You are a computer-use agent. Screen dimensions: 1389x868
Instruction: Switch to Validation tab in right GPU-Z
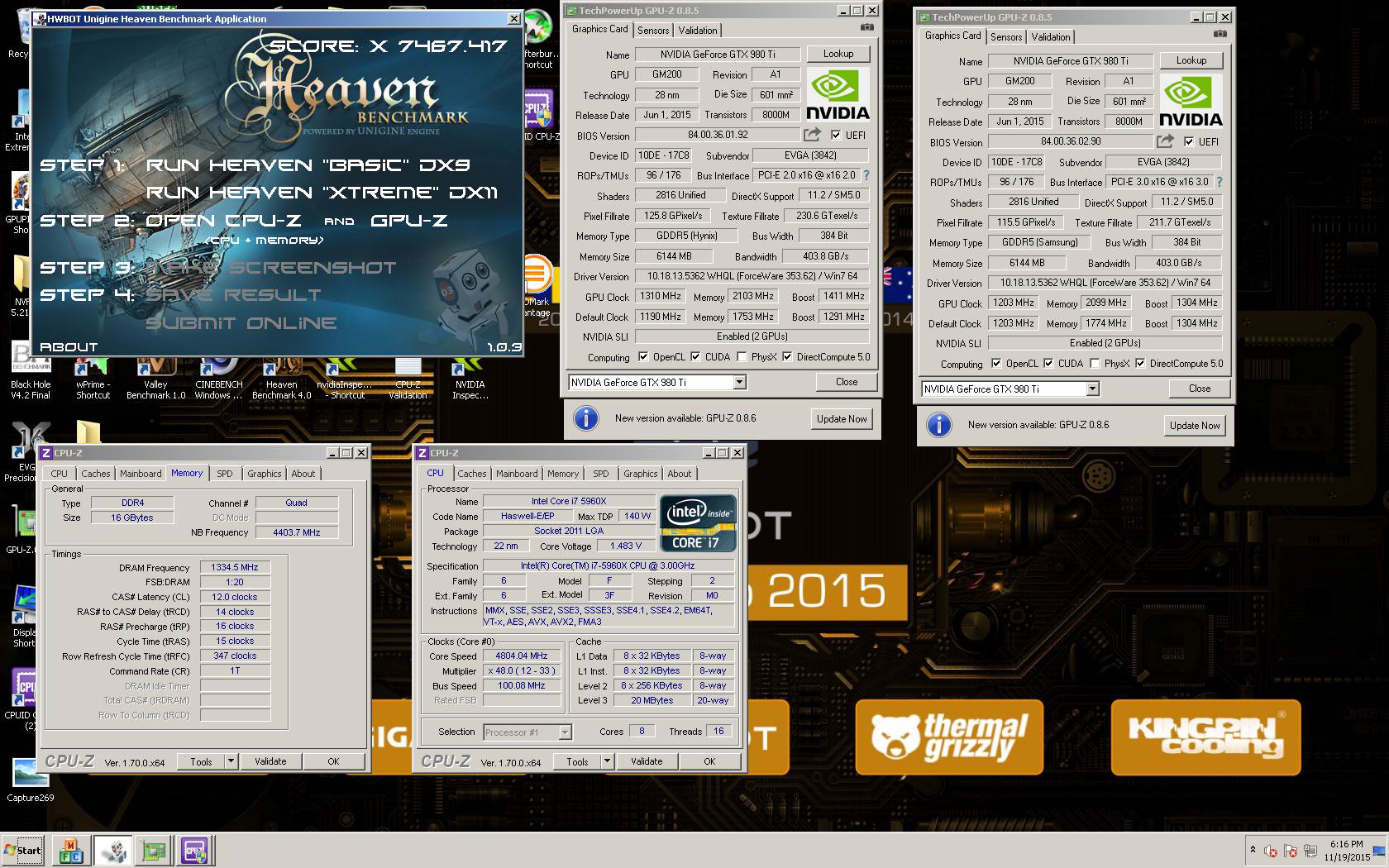pyautogui.click(x=1051, y=37)
